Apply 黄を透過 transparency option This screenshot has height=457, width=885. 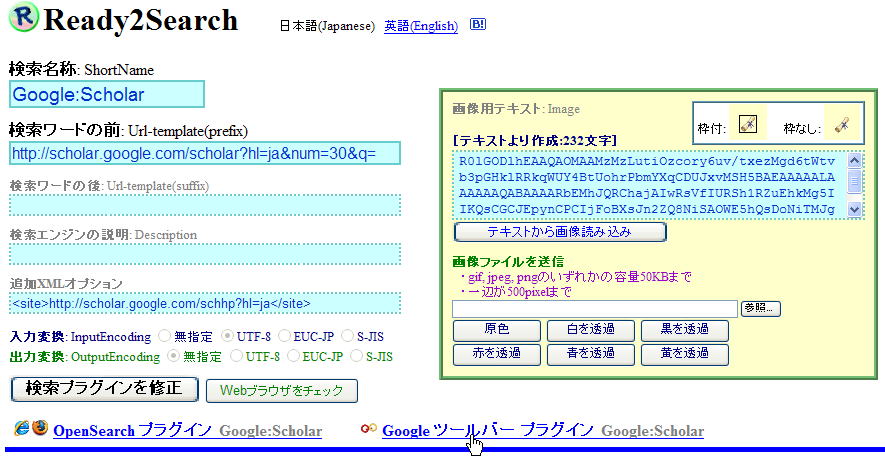(685, 354)
